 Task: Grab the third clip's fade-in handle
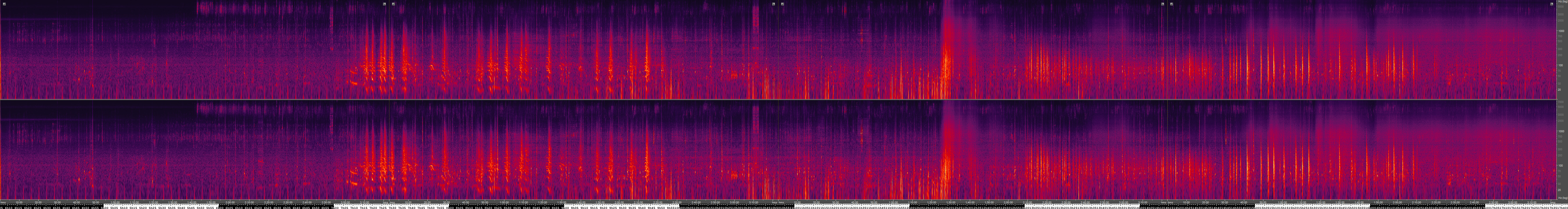[x=783, y=4]
